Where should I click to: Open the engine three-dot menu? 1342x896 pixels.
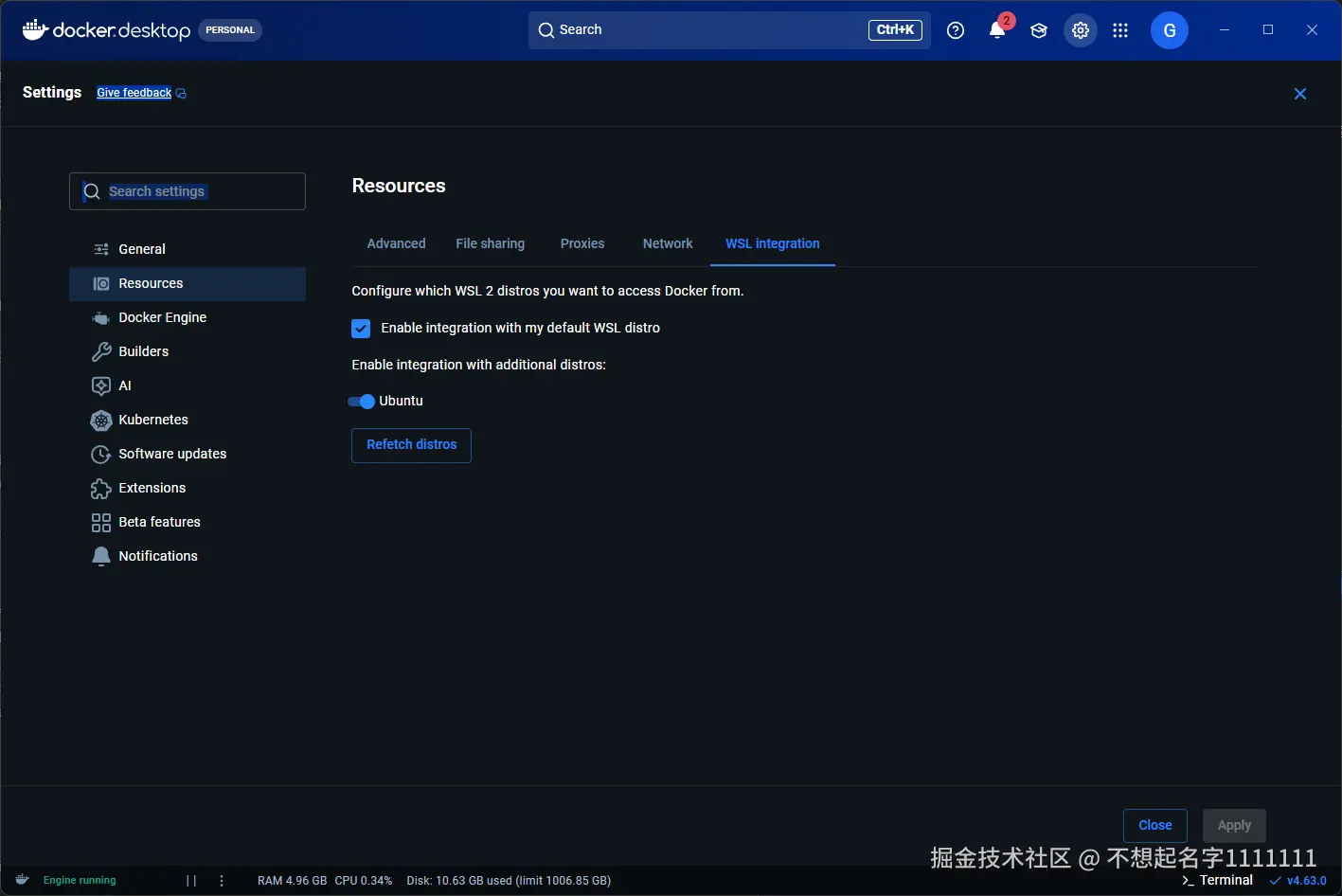(222, 881)
